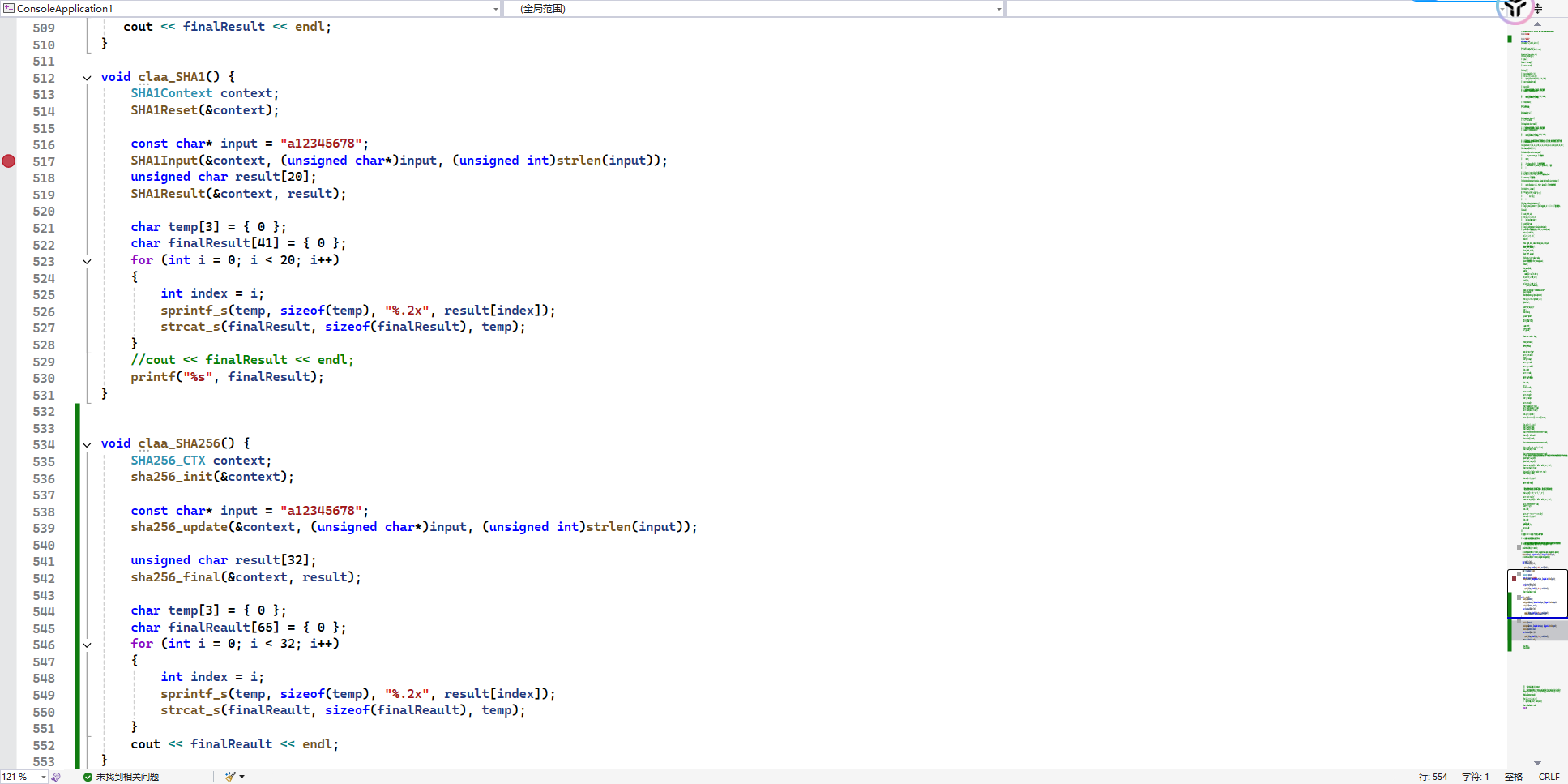Click the split editor window icon
Viewport: 1568px width, 784px height.
click(1538, 9)
